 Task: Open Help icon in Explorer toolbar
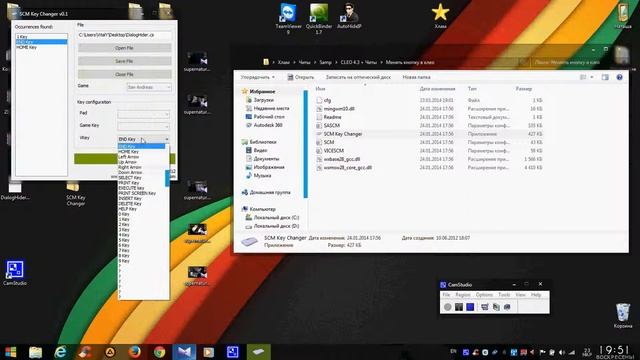[x=619, y=77]
